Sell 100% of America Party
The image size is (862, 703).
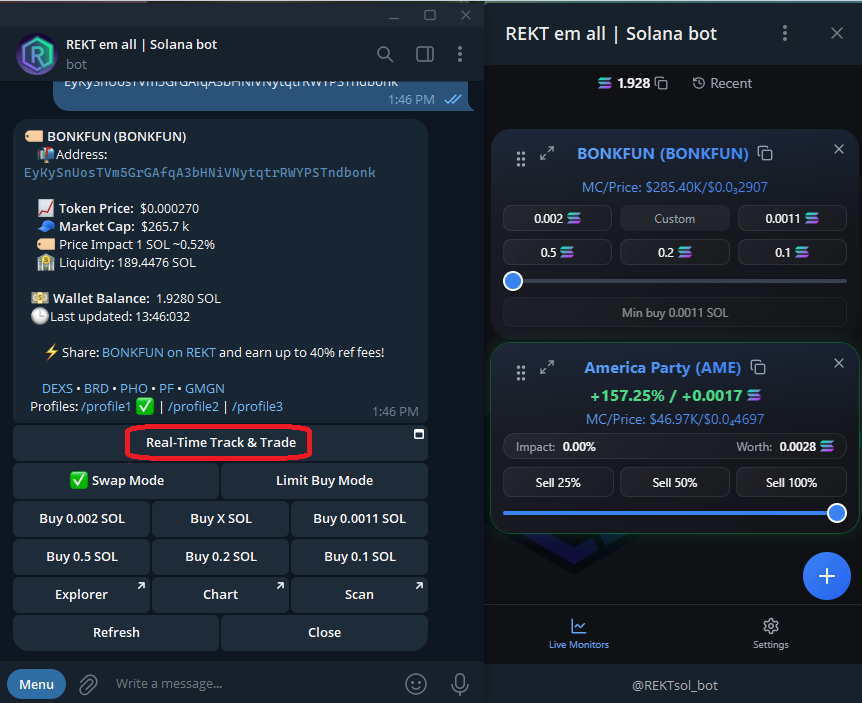coord(791,482)
